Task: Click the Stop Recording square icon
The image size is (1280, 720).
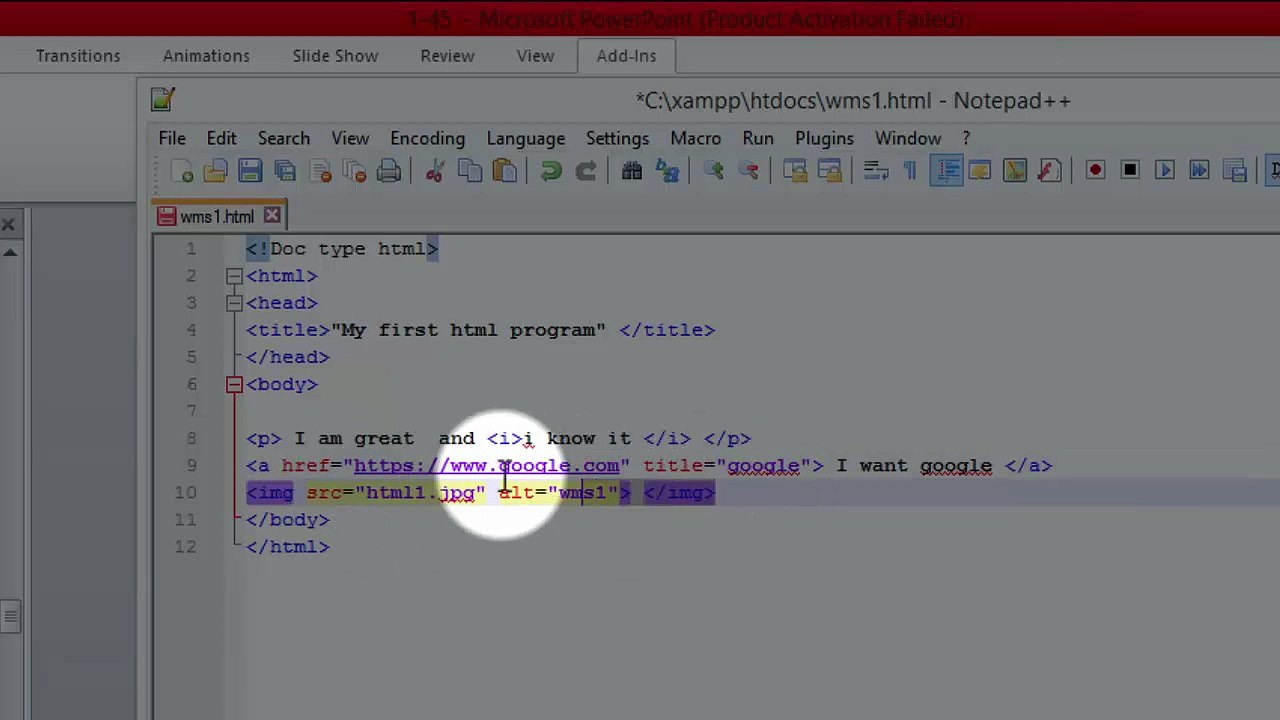Action: (1130, 171)
